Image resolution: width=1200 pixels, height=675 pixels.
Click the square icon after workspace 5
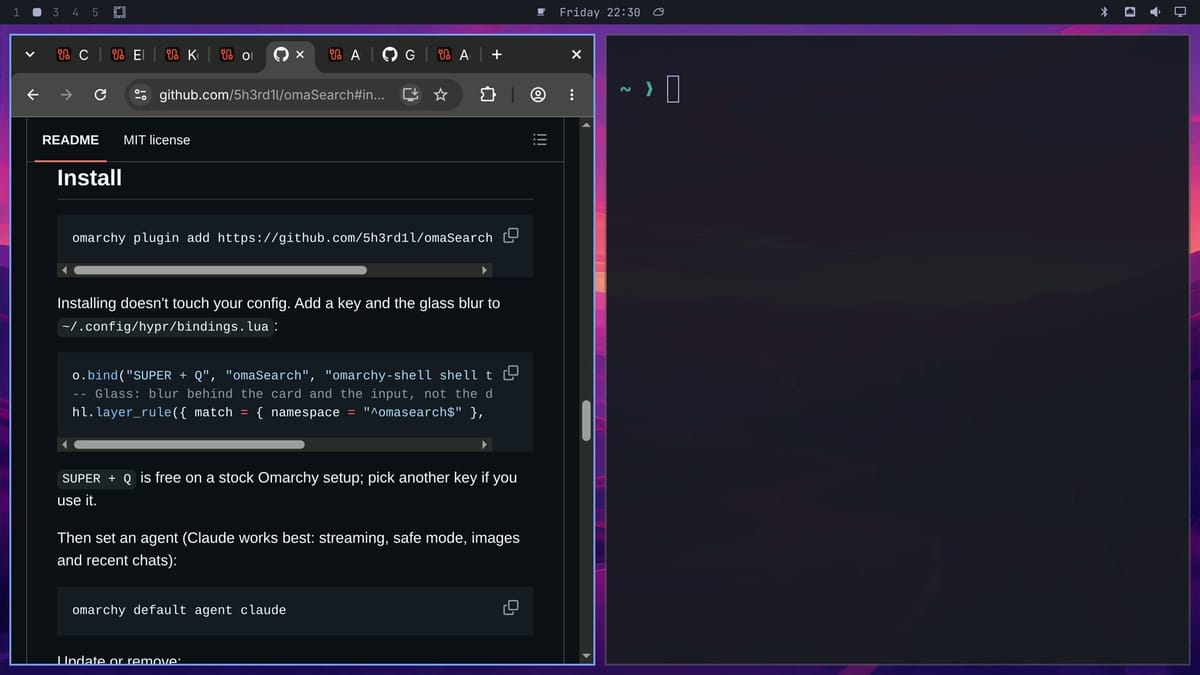(x=119, y=12)
